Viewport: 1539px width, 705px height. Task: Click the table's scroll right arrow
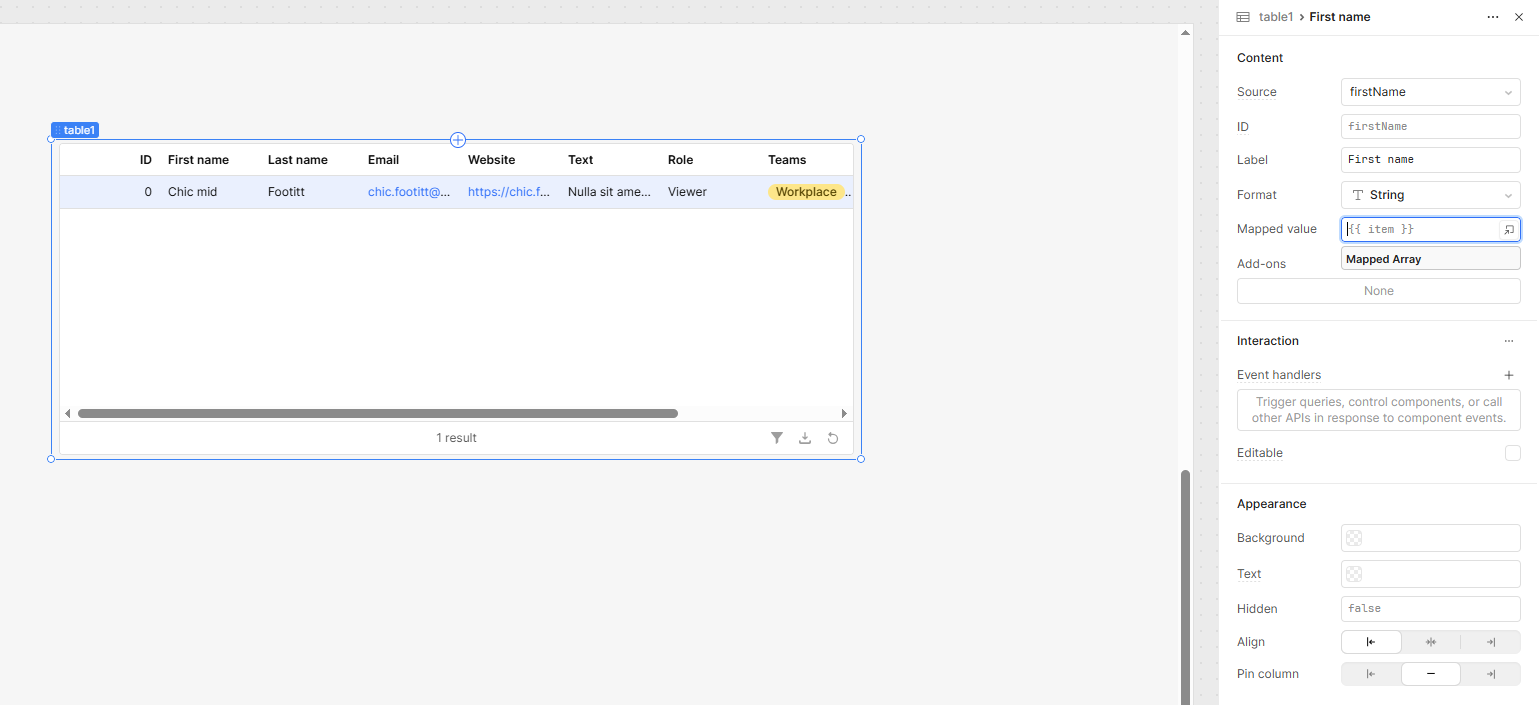point(844,413)
